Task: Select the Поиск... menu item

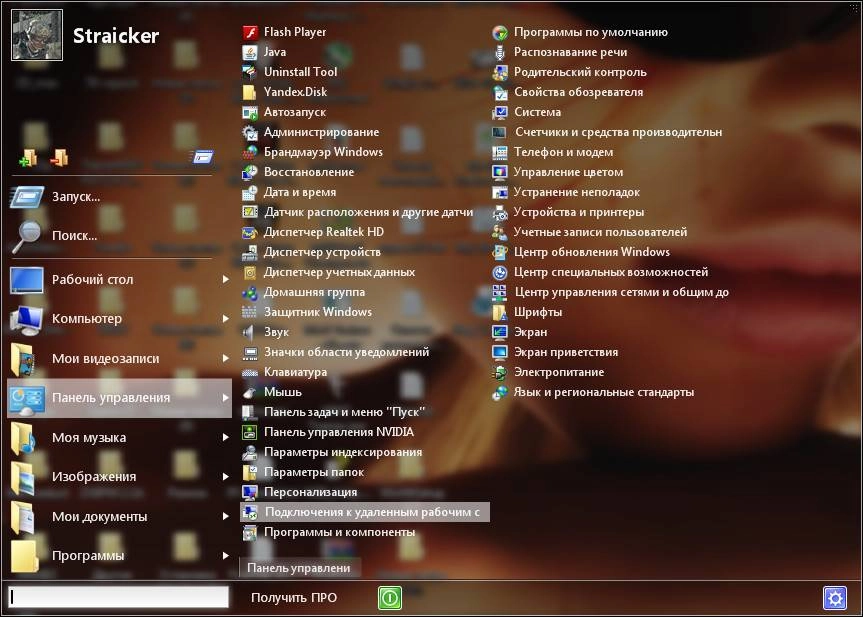Action: 119,236
